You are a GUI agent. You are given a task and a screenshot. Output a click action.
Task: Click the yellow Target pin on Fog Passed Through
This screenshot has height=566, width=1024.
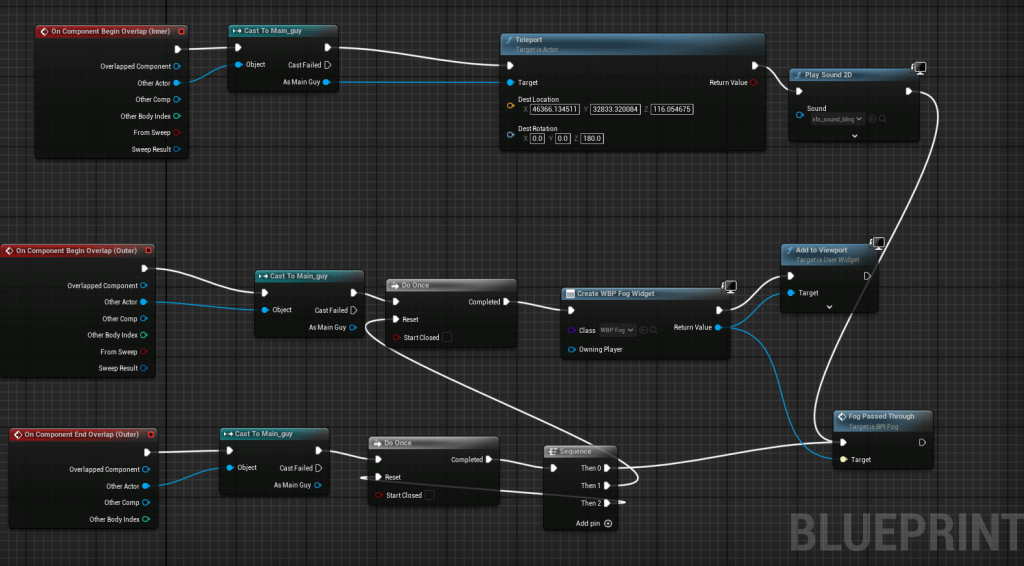tap(843, 460)
